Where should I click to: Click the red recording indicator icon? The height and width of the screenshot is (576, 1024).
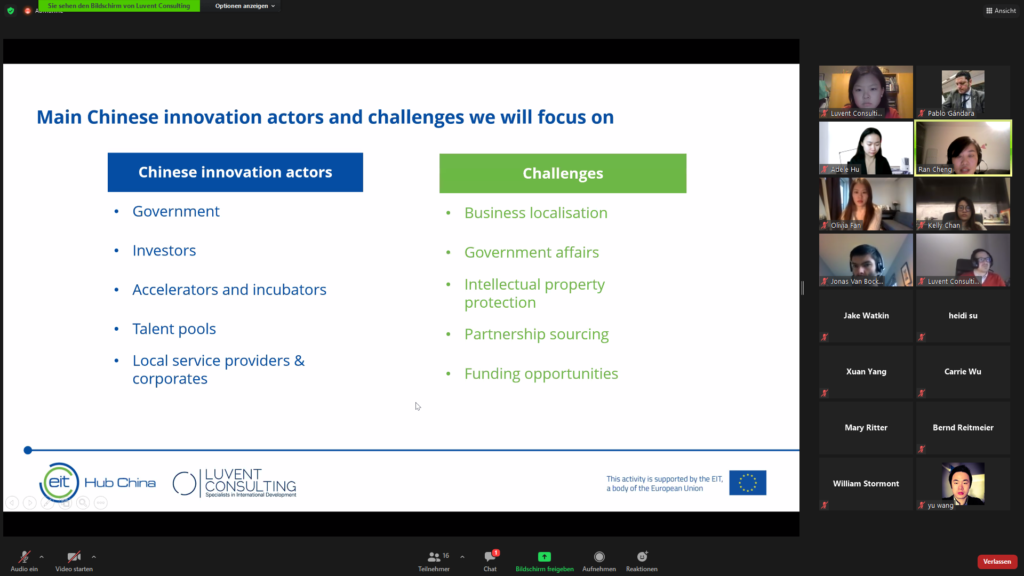point(28,10)
